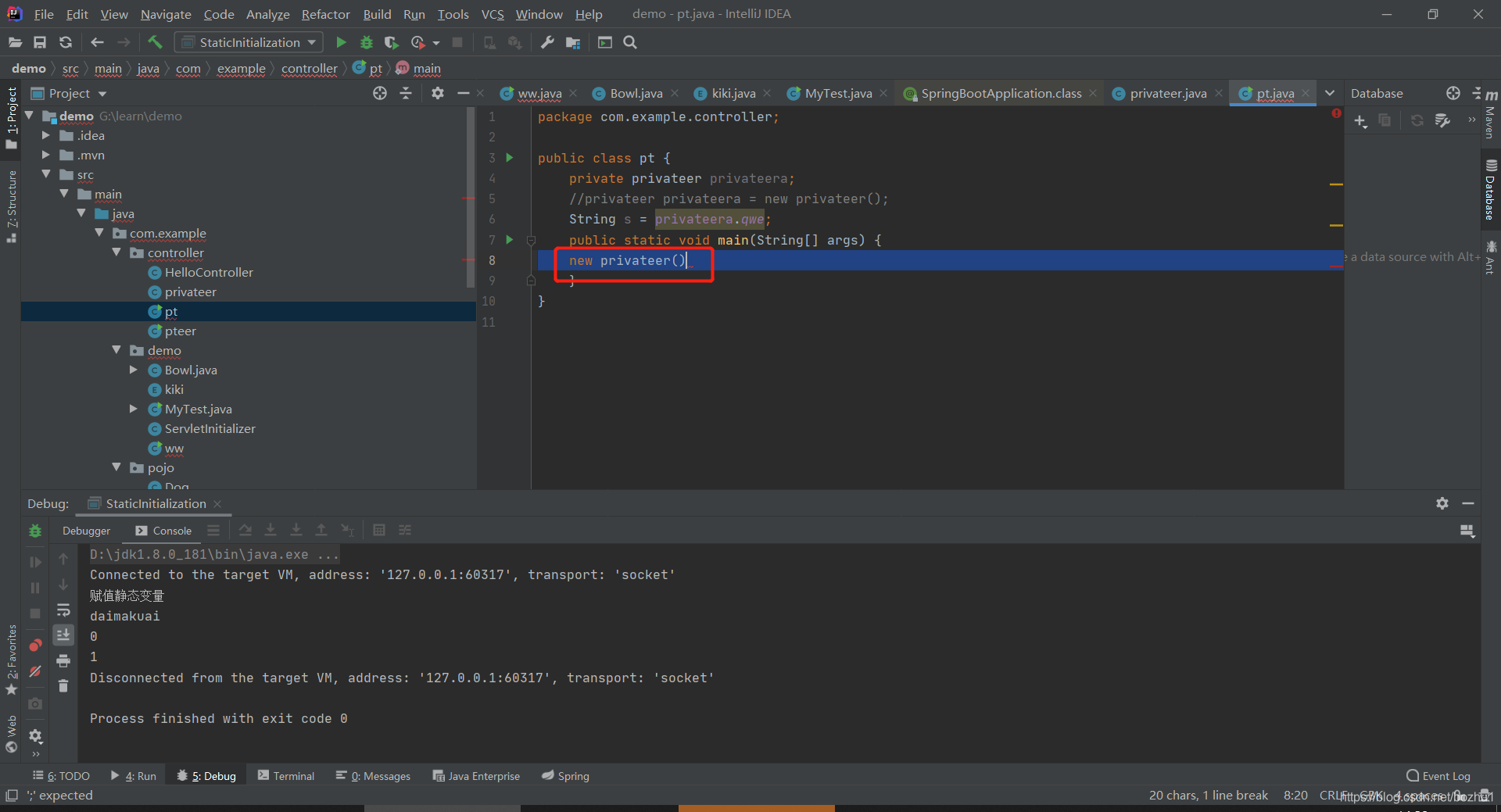This screenshot has width=1501, height=812.
Task: Collapse the controller package
Action: (116, 252)
